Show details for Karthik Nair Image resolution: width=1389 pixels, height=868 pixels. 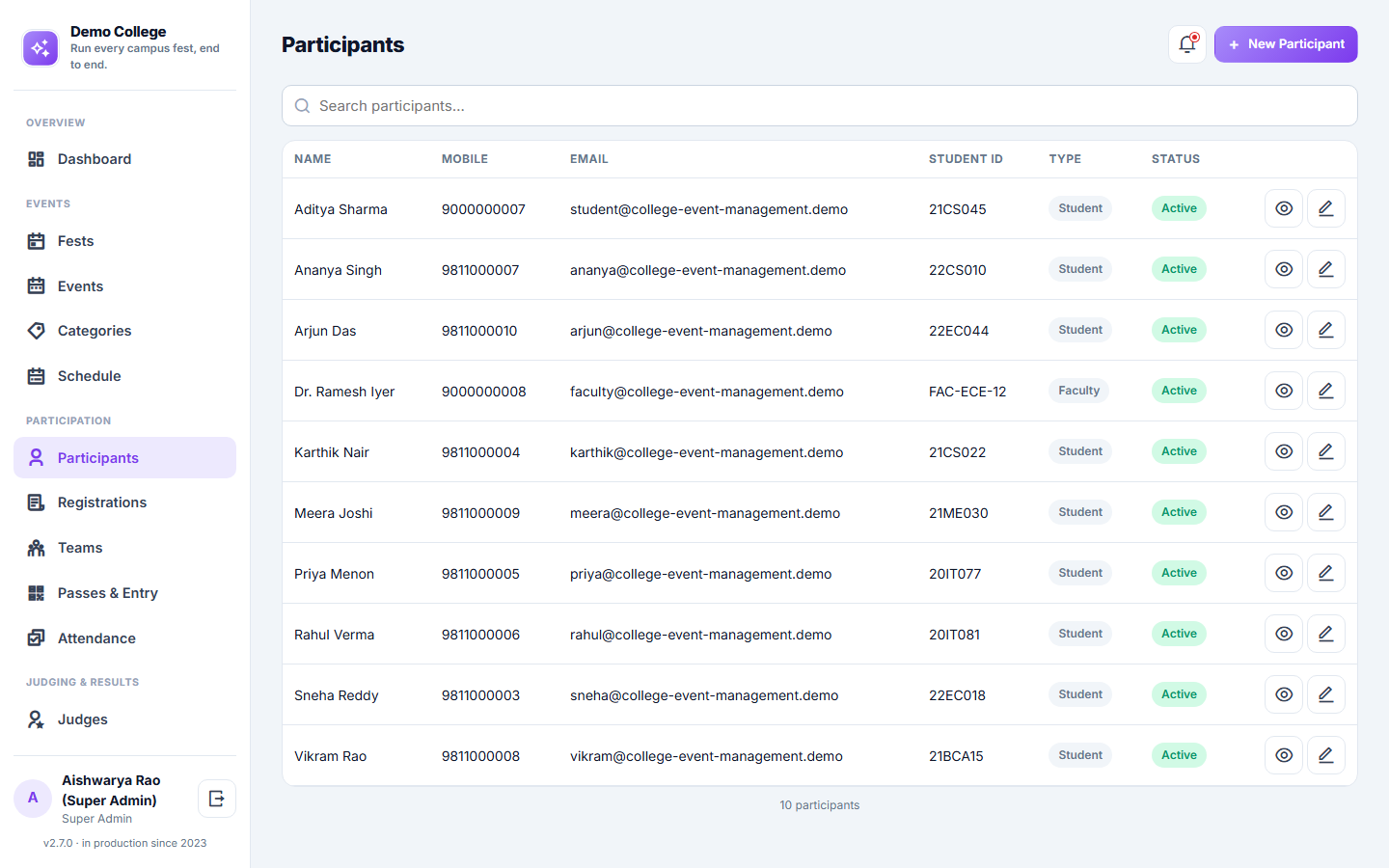(1284, 451)
